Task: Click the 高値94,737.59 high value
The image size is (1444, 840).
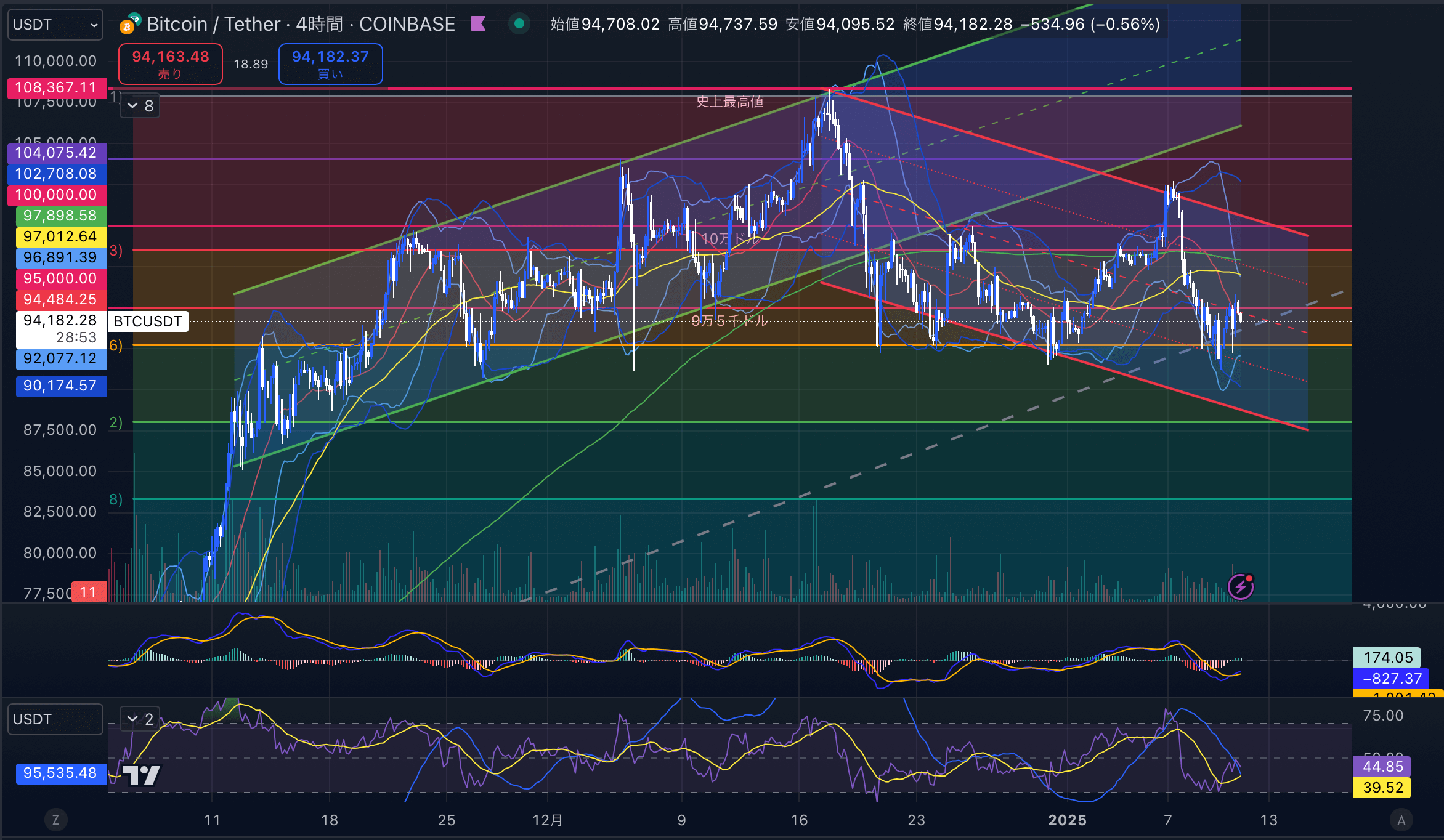Action: [x=723, y=24]
